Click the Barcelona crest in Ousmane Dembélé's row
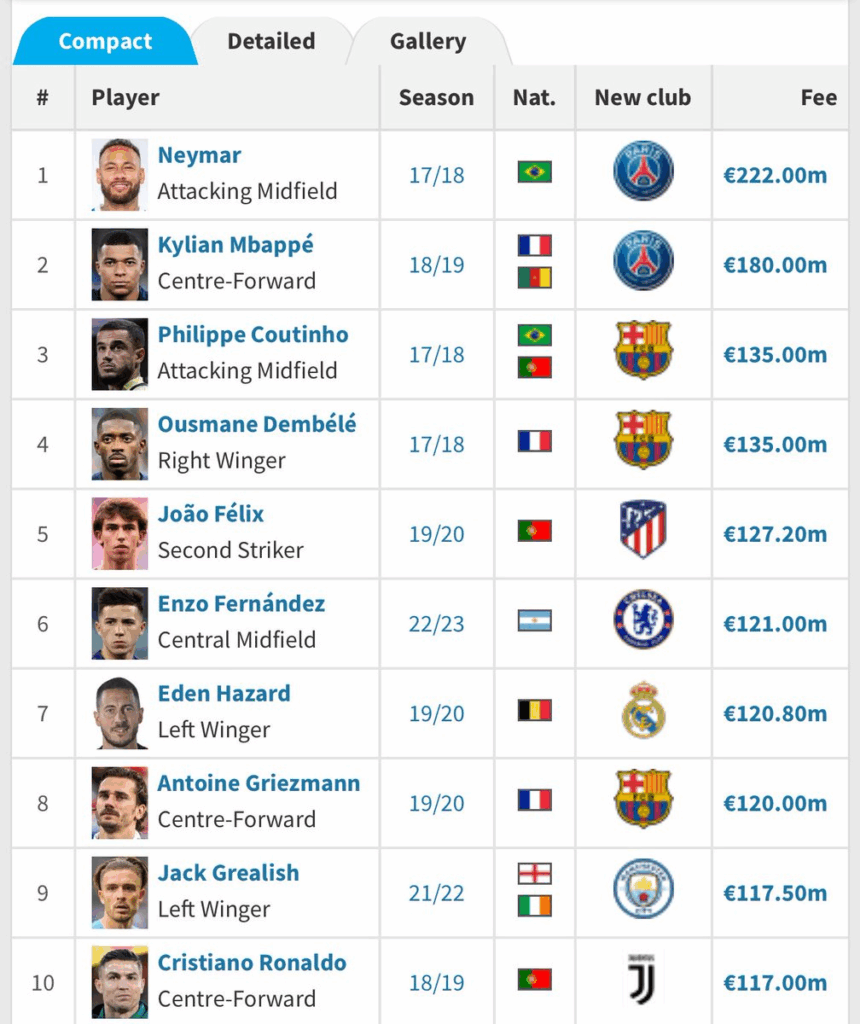 [643, 440]
